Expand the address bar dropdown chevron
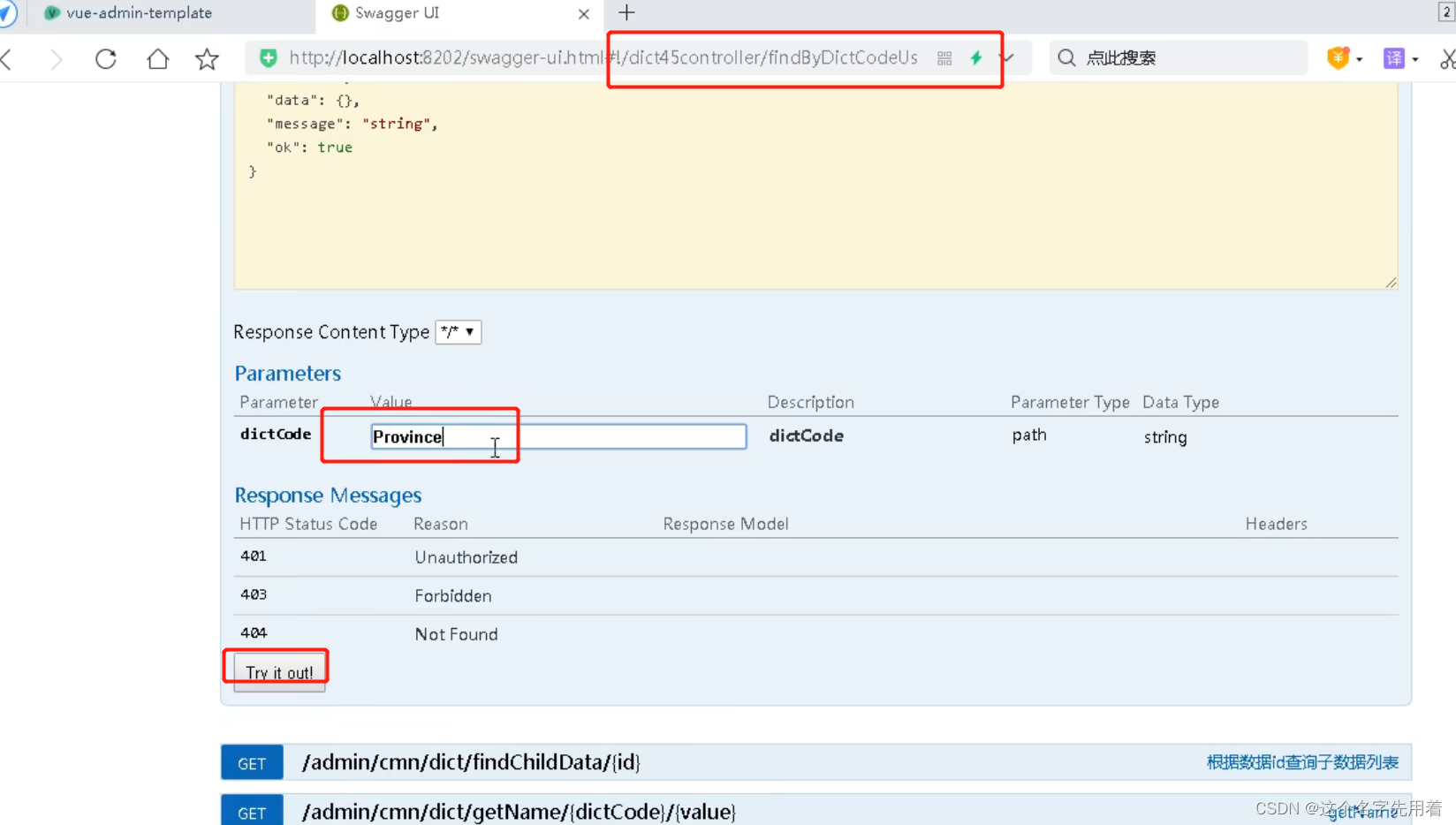Screen dimensions: 1456x825 tap(1008, 58)
